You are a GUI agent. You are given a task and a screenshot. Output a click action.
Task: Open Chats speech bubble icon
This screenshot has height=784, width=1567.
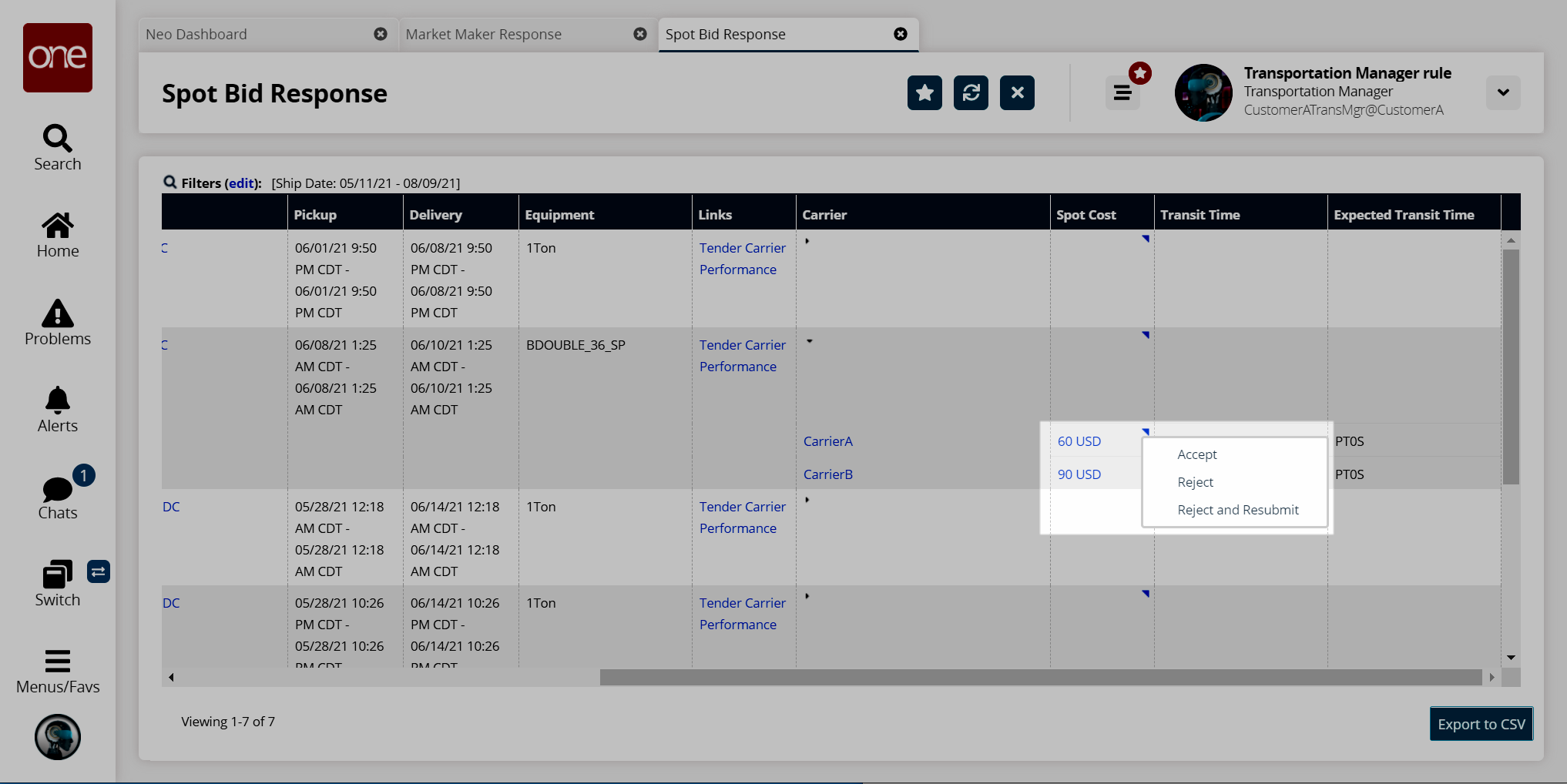(58, 488)
